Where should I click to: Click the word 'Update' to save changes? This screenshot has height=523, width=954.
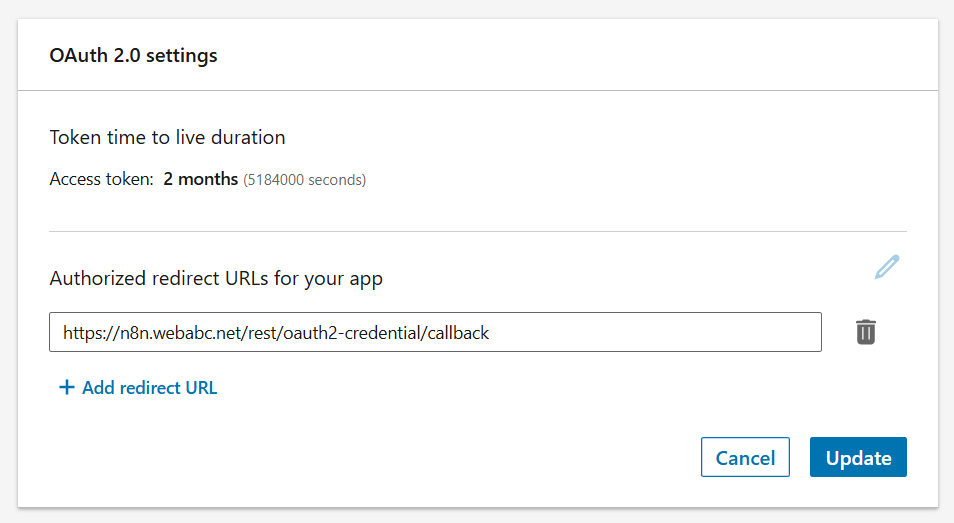pyautogui.click(x=858, y=458)
